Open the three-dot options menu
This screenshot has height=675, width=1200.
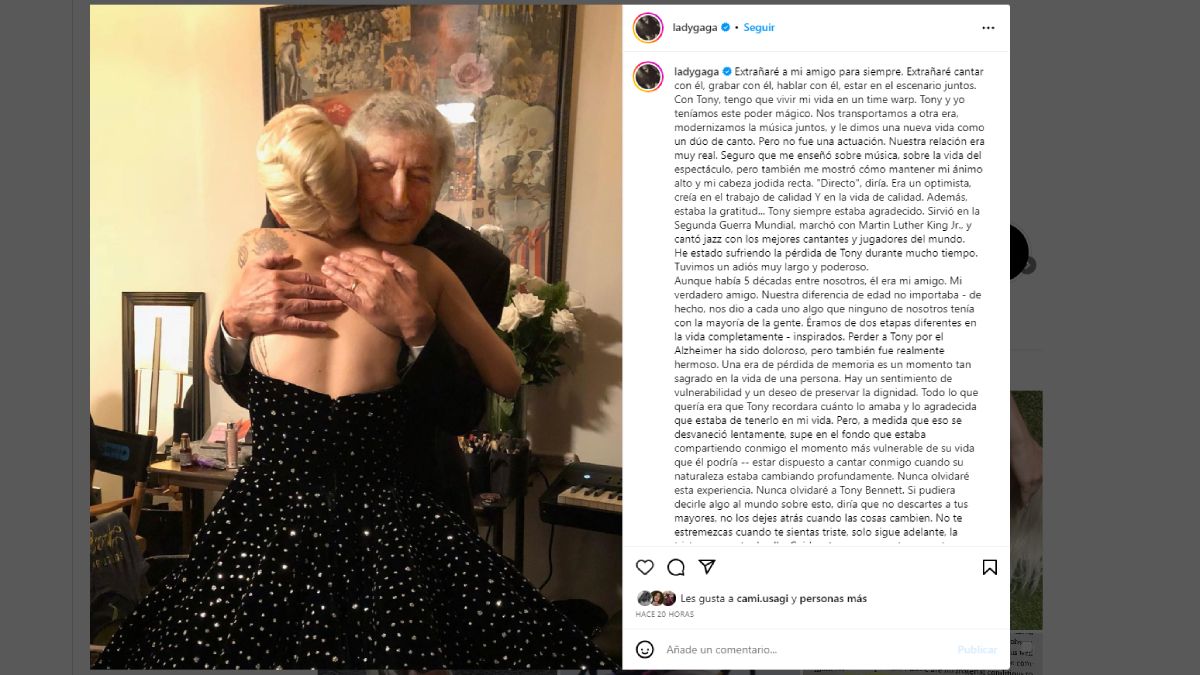(x=988, y=28)
